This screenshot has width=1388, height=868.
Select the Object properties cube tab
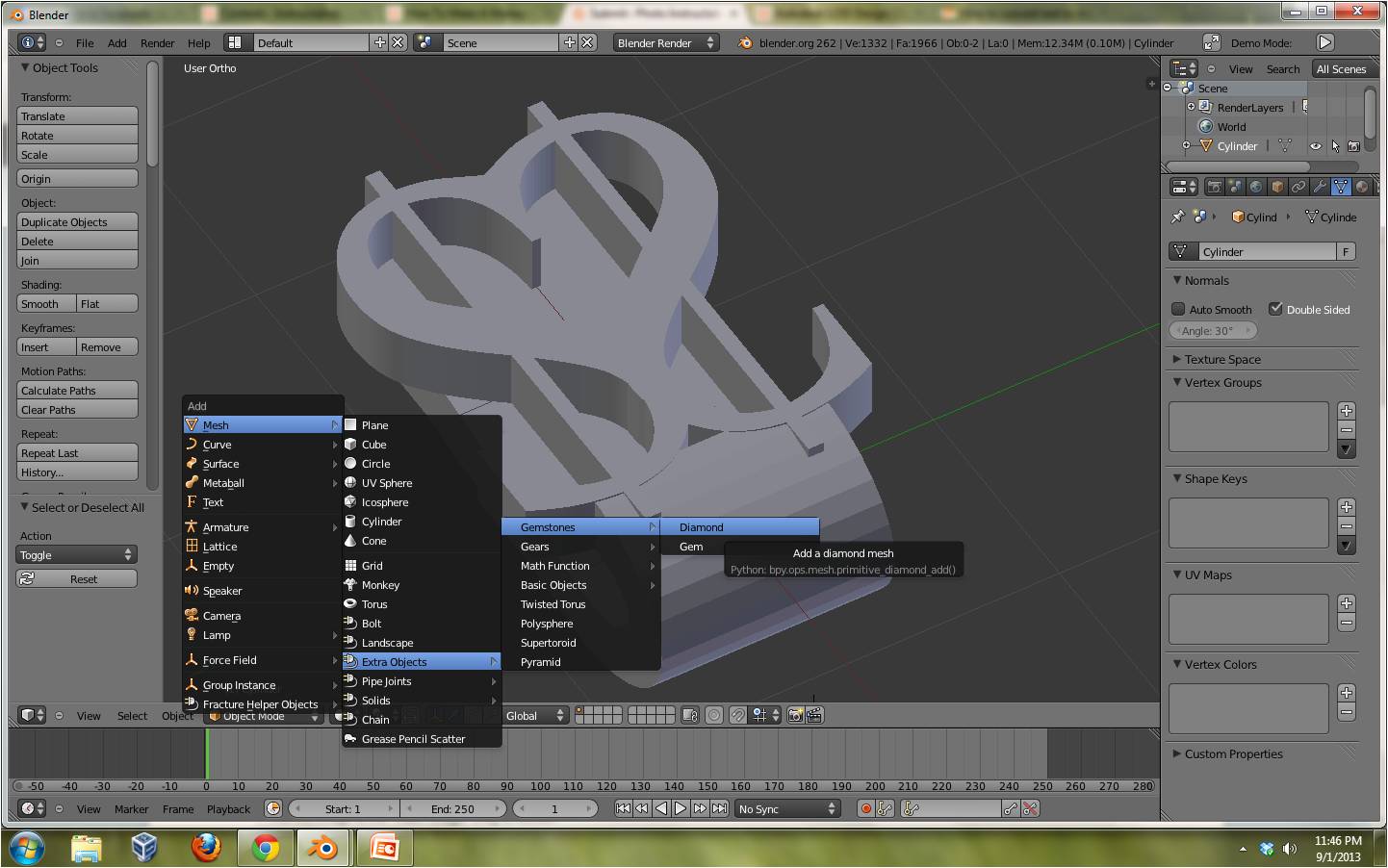(x=1277, y=187)
